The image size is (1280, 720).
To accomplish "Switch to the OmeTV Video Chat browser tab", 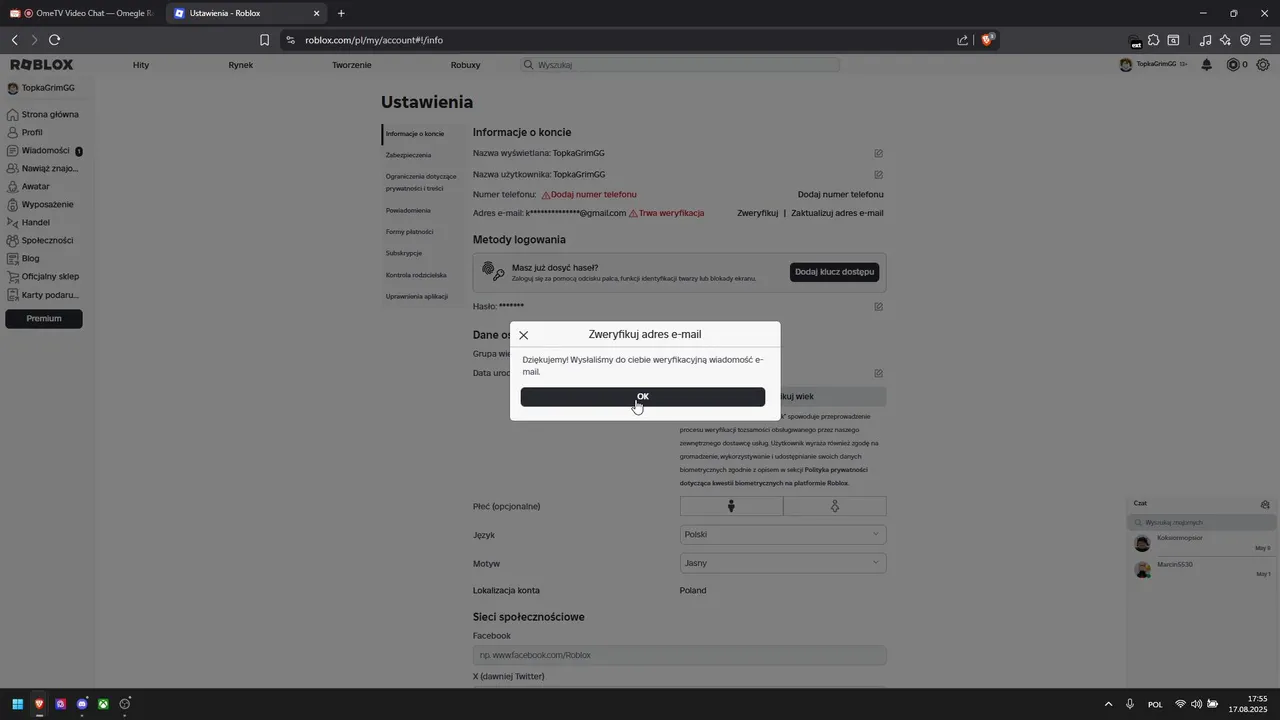I will pos(82,13).
